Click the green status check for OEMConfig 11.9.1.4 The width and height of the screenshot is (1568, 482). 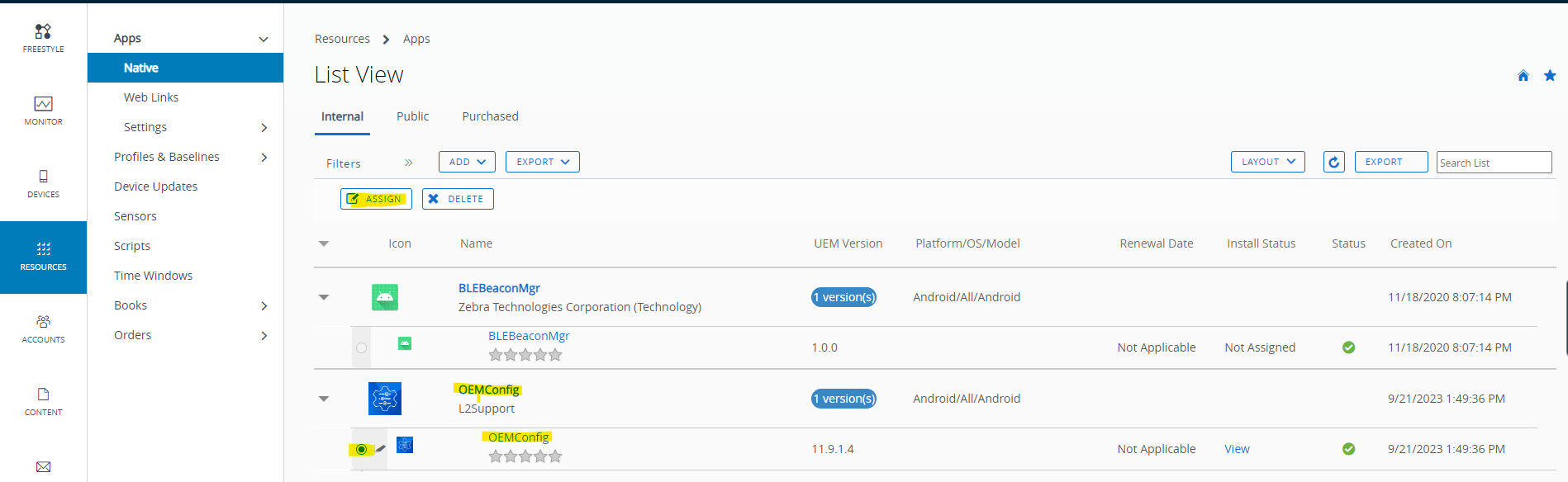[x=1348, y=449]
